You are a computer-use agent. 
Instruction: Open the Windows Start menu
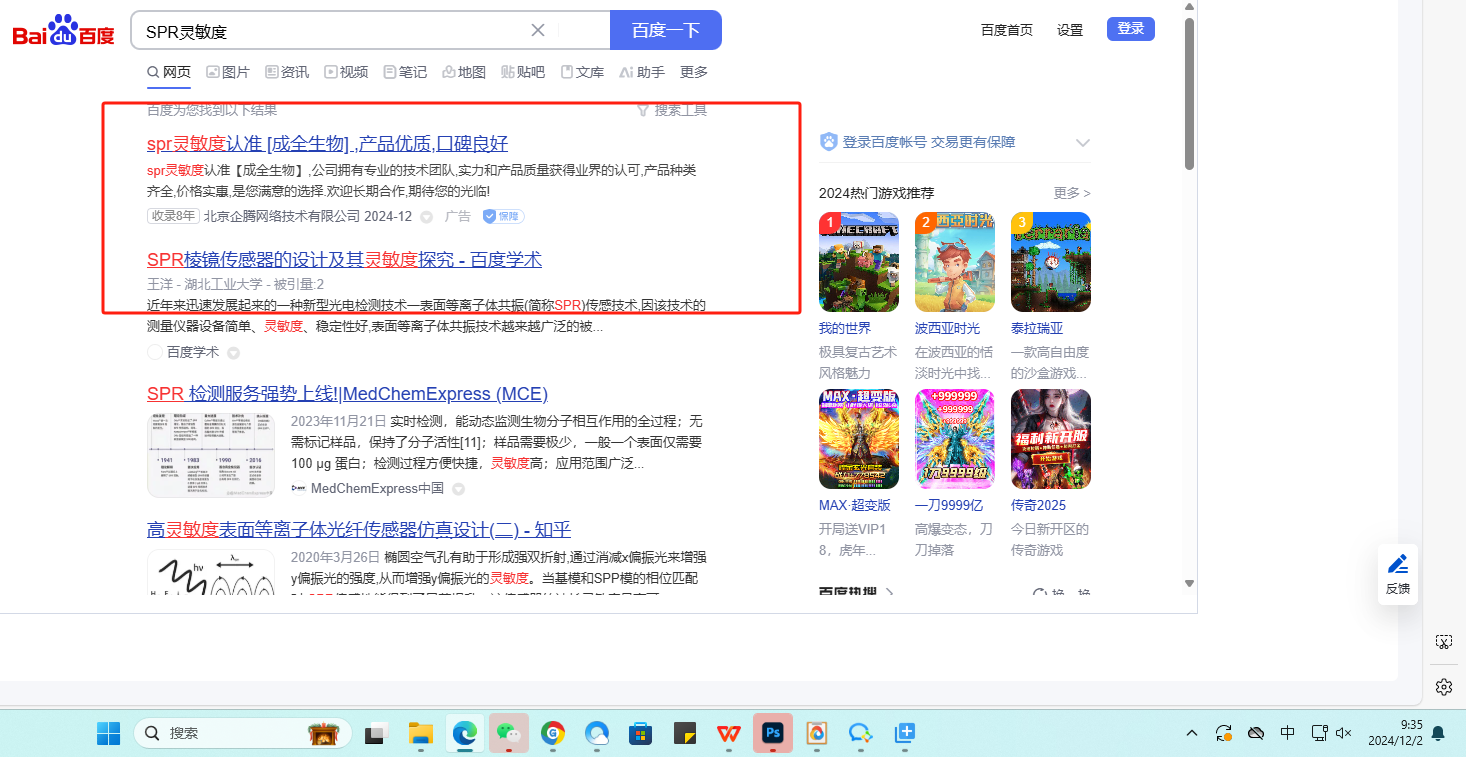point(108,733)
